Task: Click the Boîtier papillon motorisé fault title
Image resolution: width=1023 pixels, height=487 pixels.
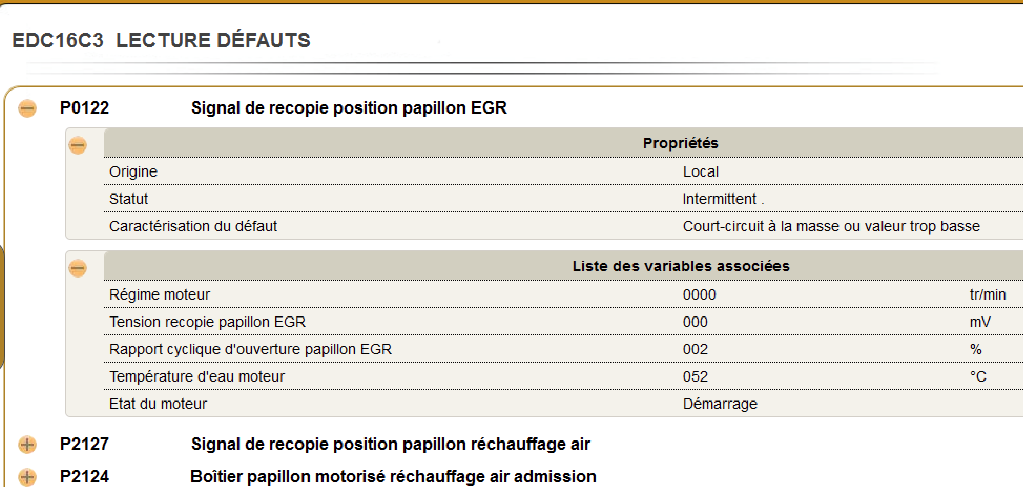Action: 393,477
